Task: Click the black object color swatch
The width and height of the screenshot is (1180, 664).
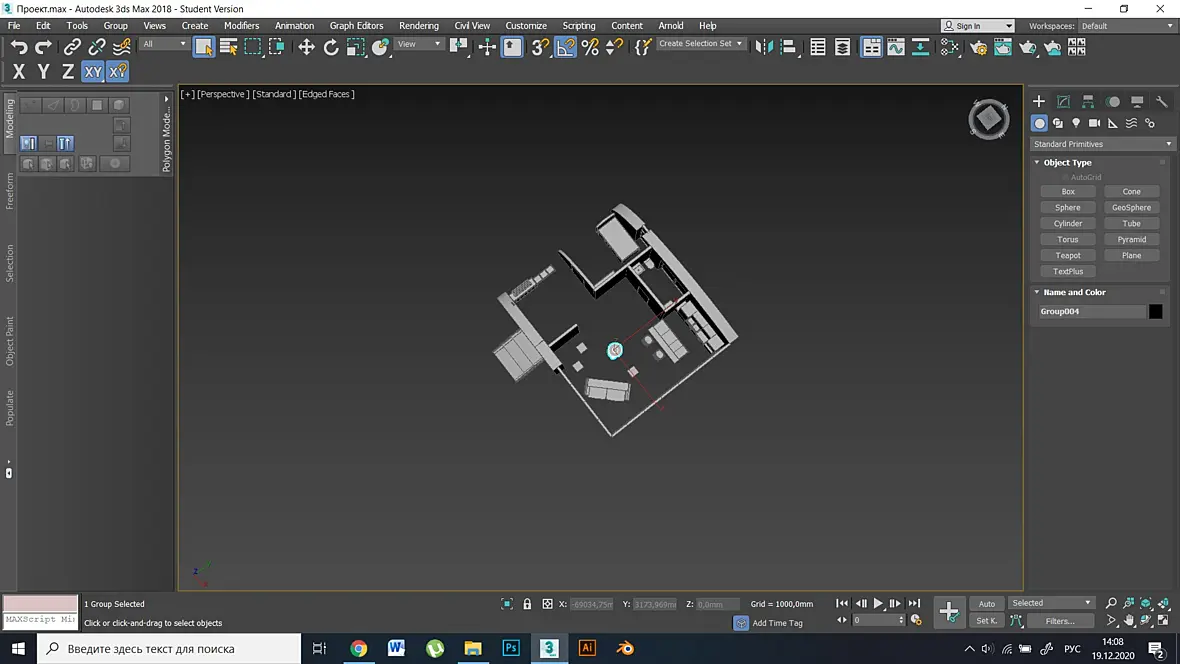Action: [x=1155, y=312]
